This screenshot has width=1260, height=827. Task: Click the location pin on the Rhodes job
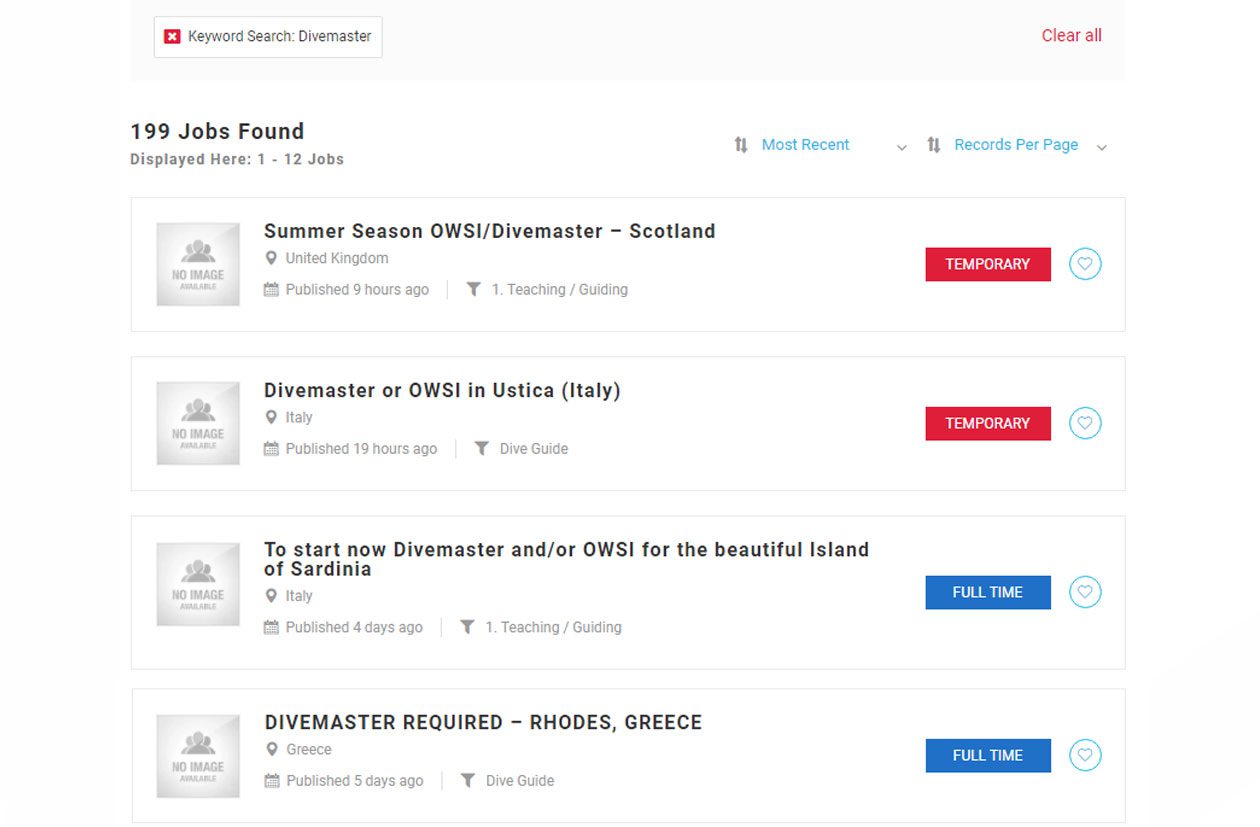(271, 749)
